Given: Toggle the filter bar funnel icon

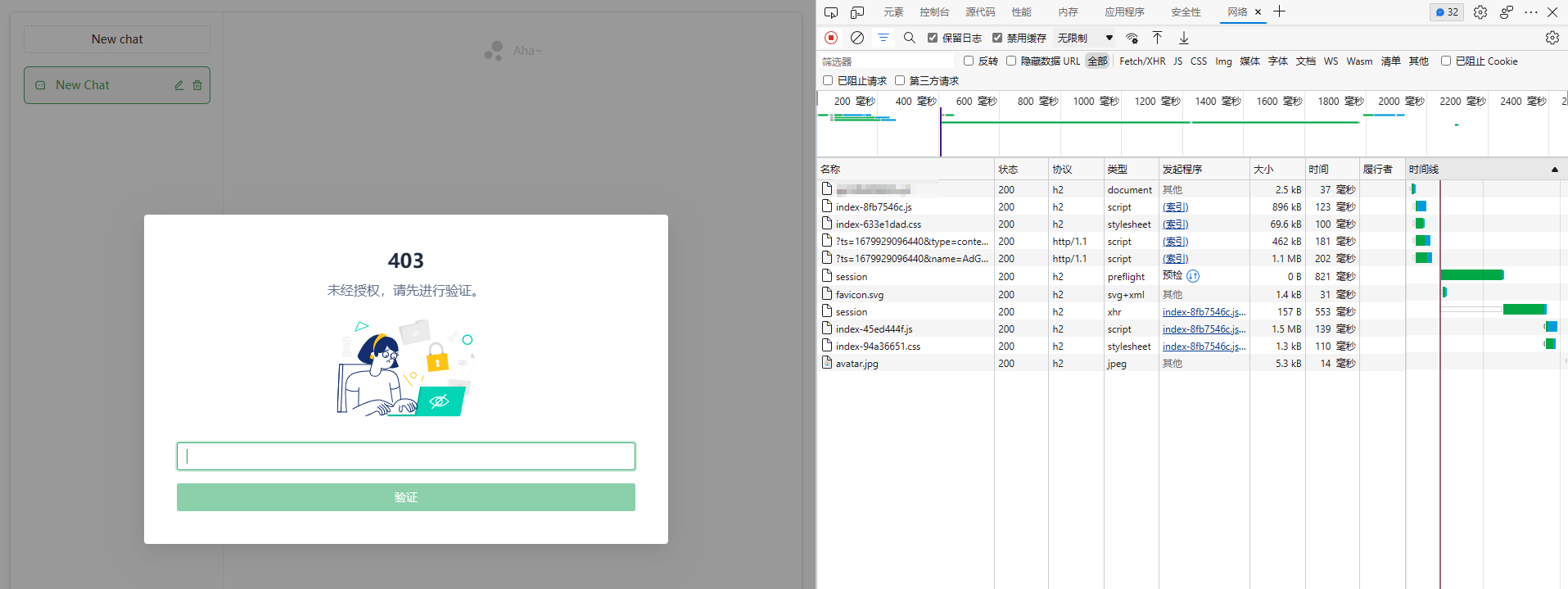Looking at the screenshot, I should click(x=883, y=38).
